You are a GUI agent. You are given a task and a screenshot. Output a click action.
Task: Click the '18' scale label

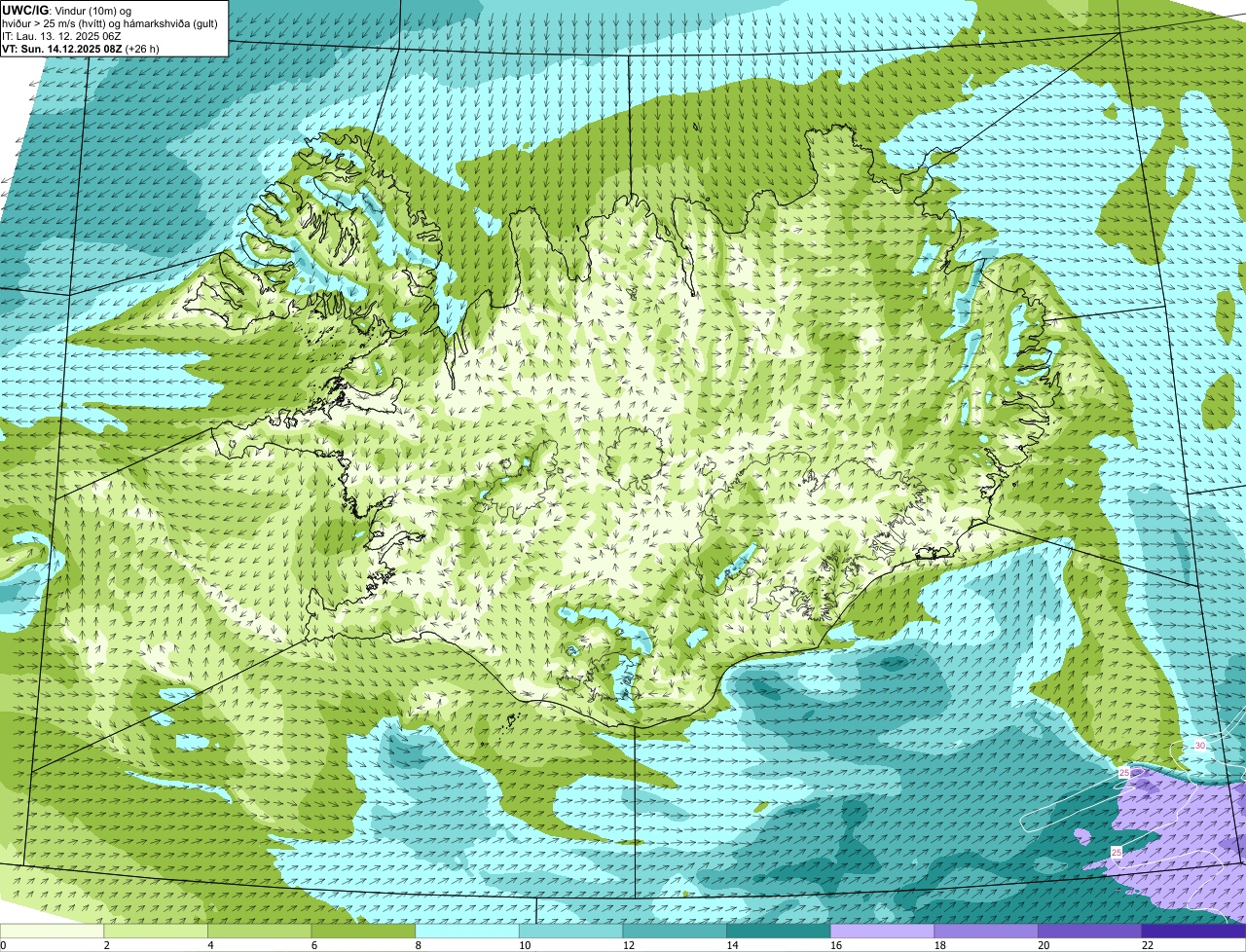[940, 945]
